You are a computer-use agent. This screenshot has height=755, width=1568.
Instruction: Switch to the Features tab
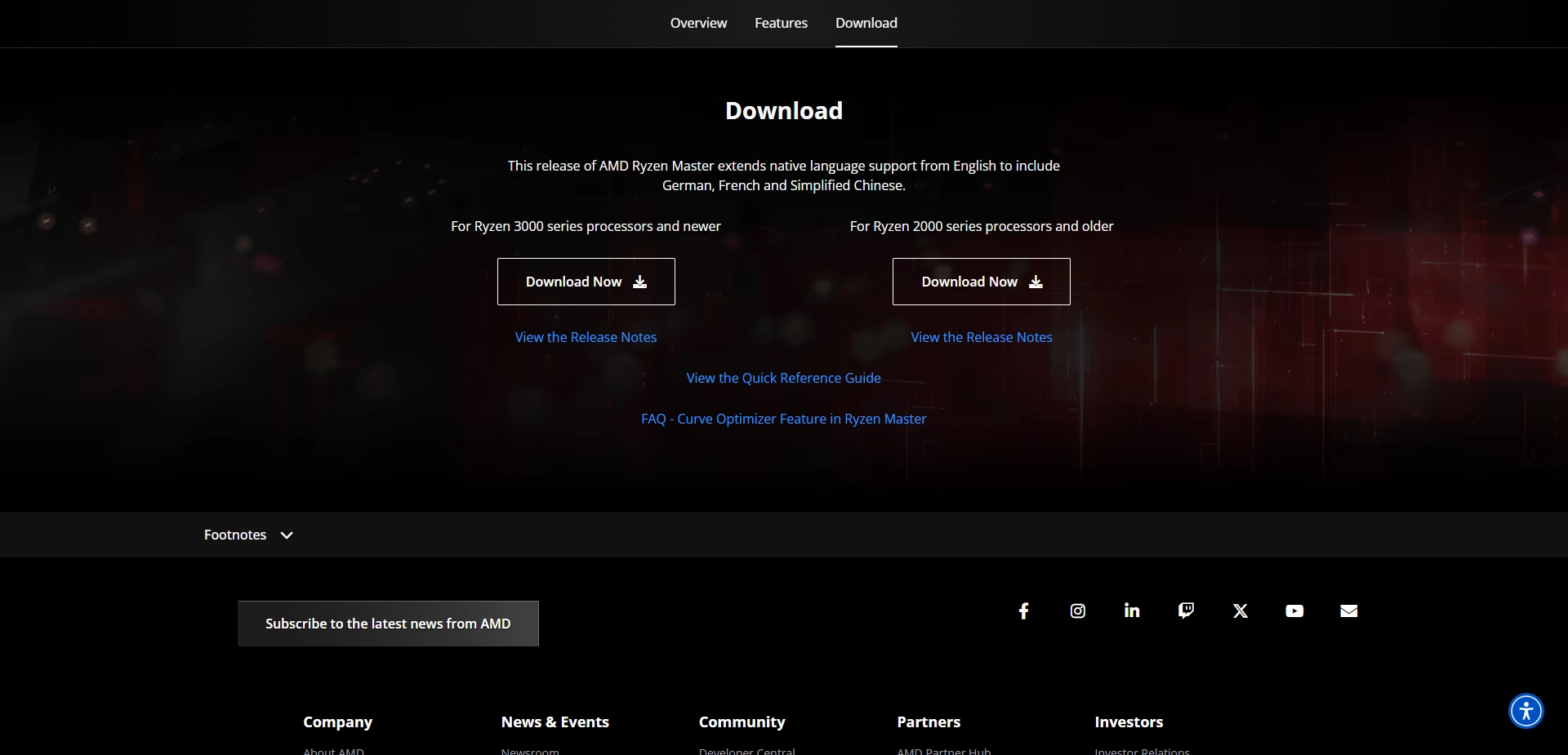pos(781,23)
